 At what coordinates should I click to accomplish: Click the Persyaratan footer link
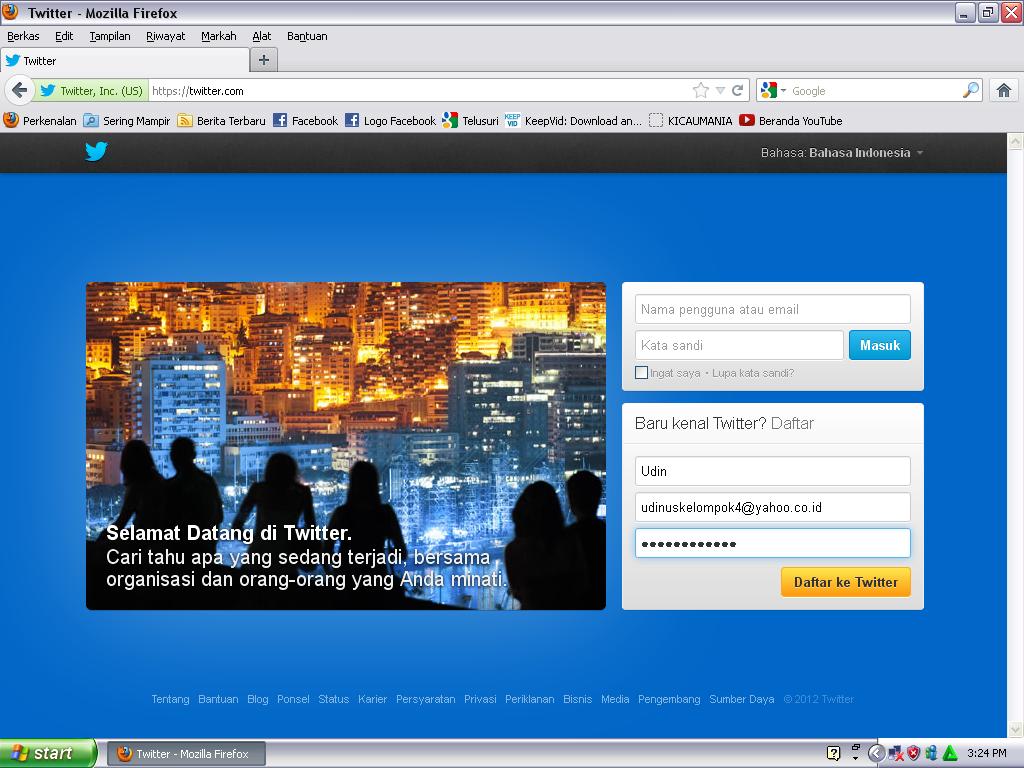tap(426, 699)
